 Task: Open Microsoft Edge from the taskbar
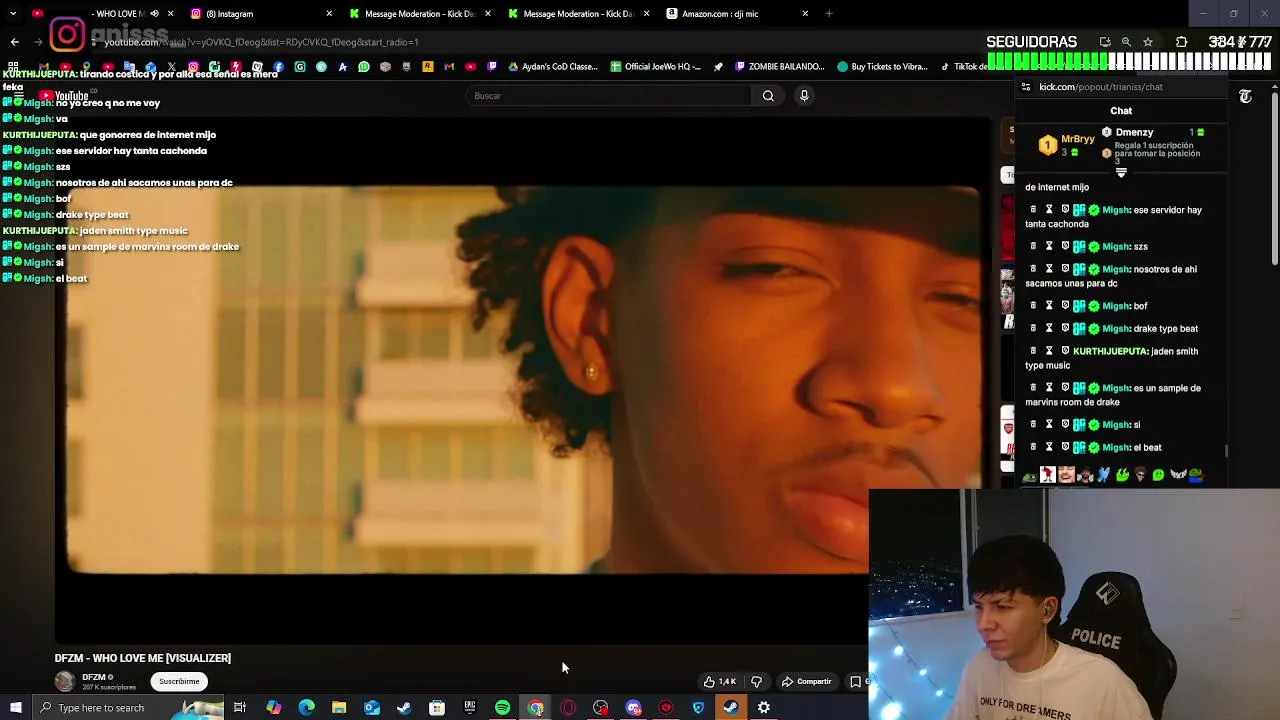point(306,708)
